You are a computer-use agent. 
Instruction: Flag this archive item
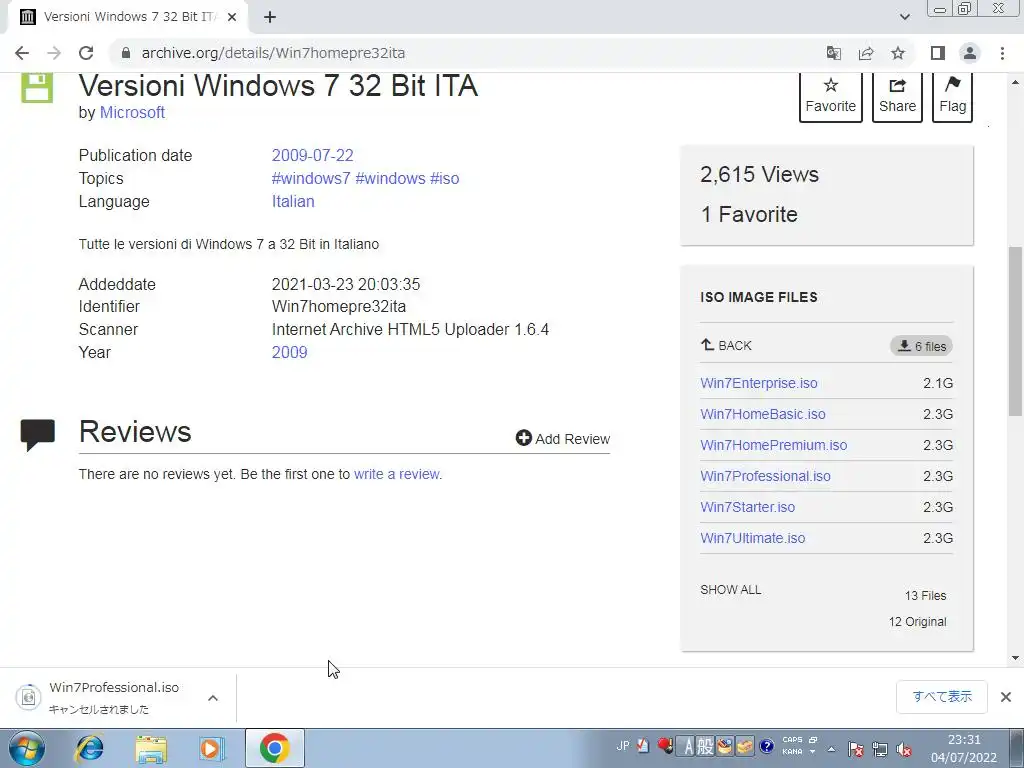952,97
